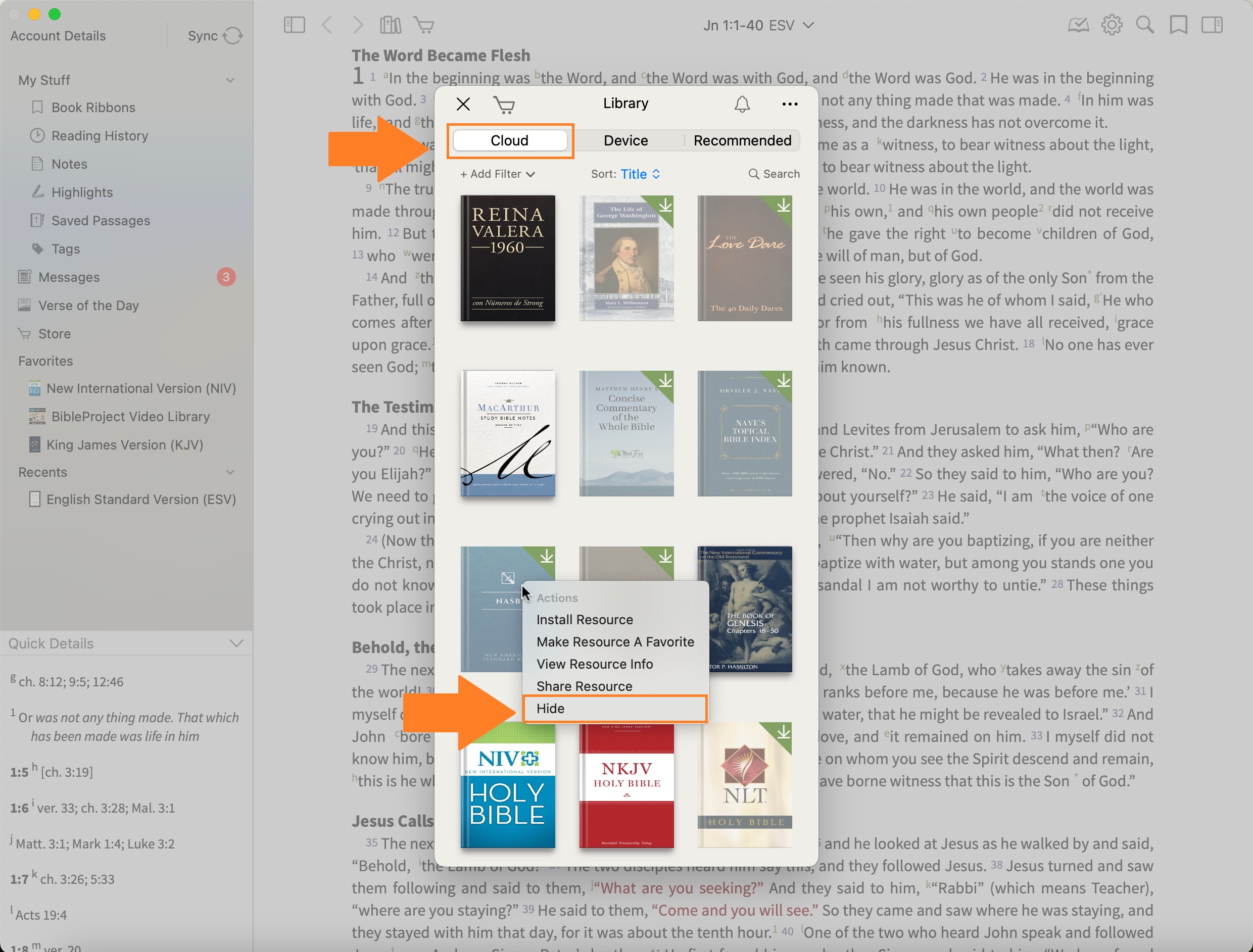Image resolution: width=1253 pixels, height=952 pixels.
Task: Click the Sync icon in the sidebar
Action: 232,36
